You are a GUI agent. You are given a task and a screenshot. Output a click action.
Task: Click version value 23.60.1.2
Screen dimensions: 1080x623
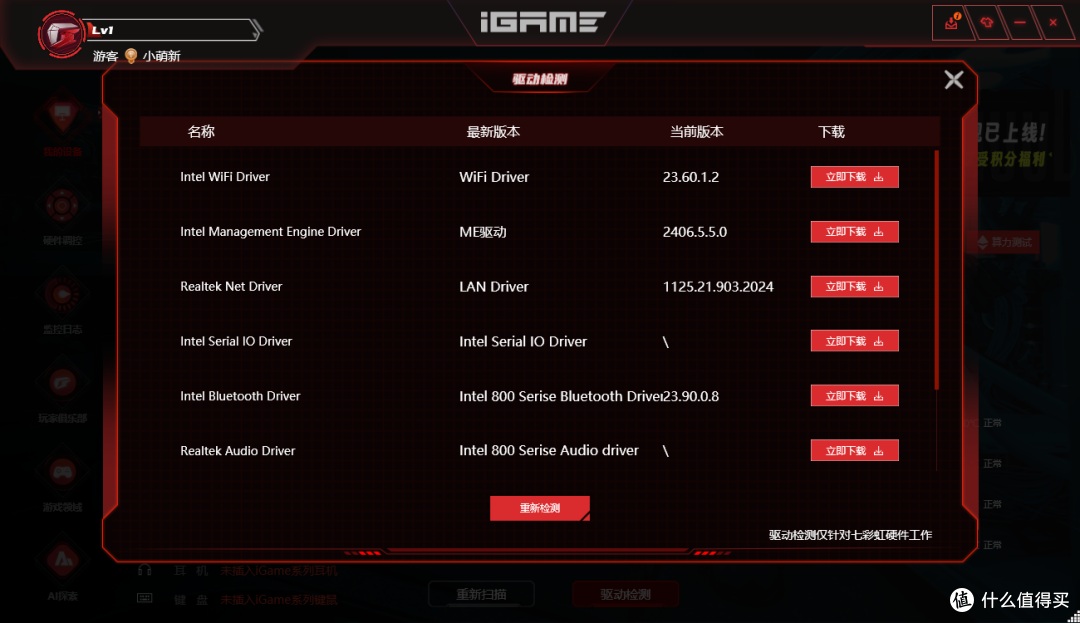[691, 177]
